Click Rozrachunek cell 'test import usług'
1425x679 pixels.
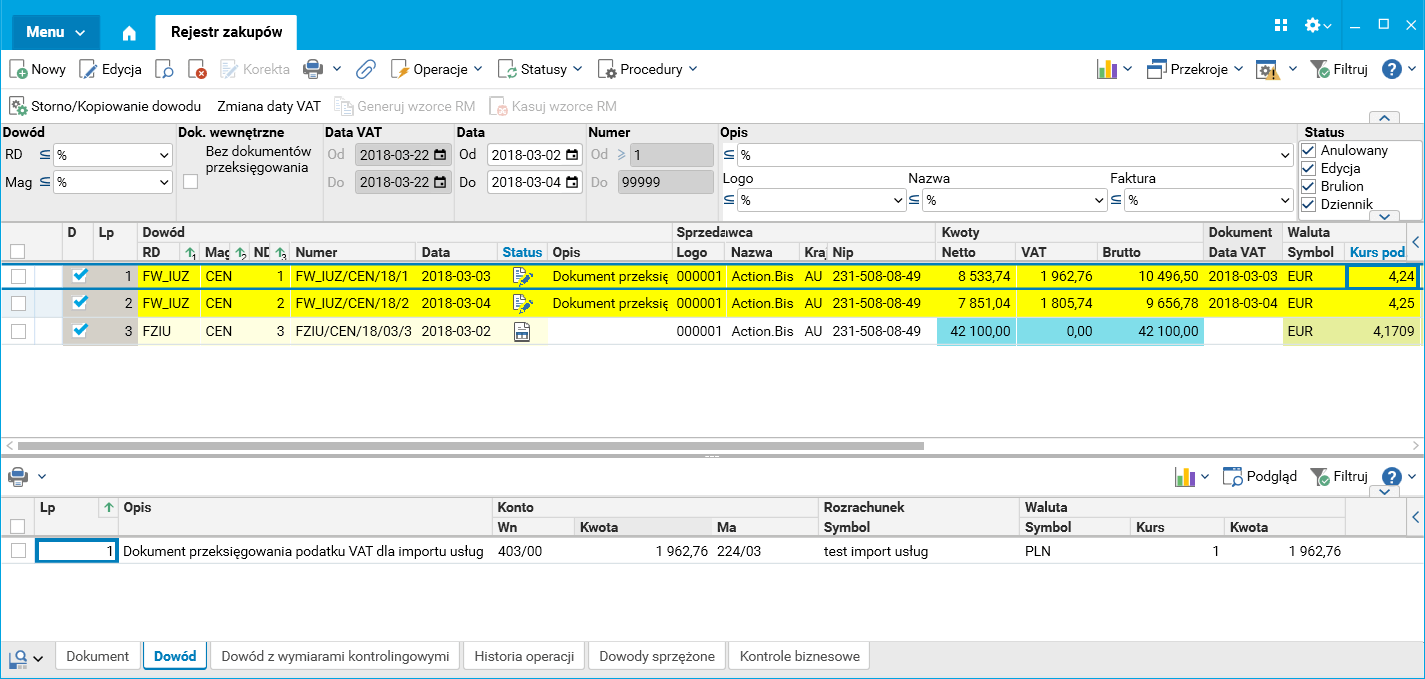918,551
